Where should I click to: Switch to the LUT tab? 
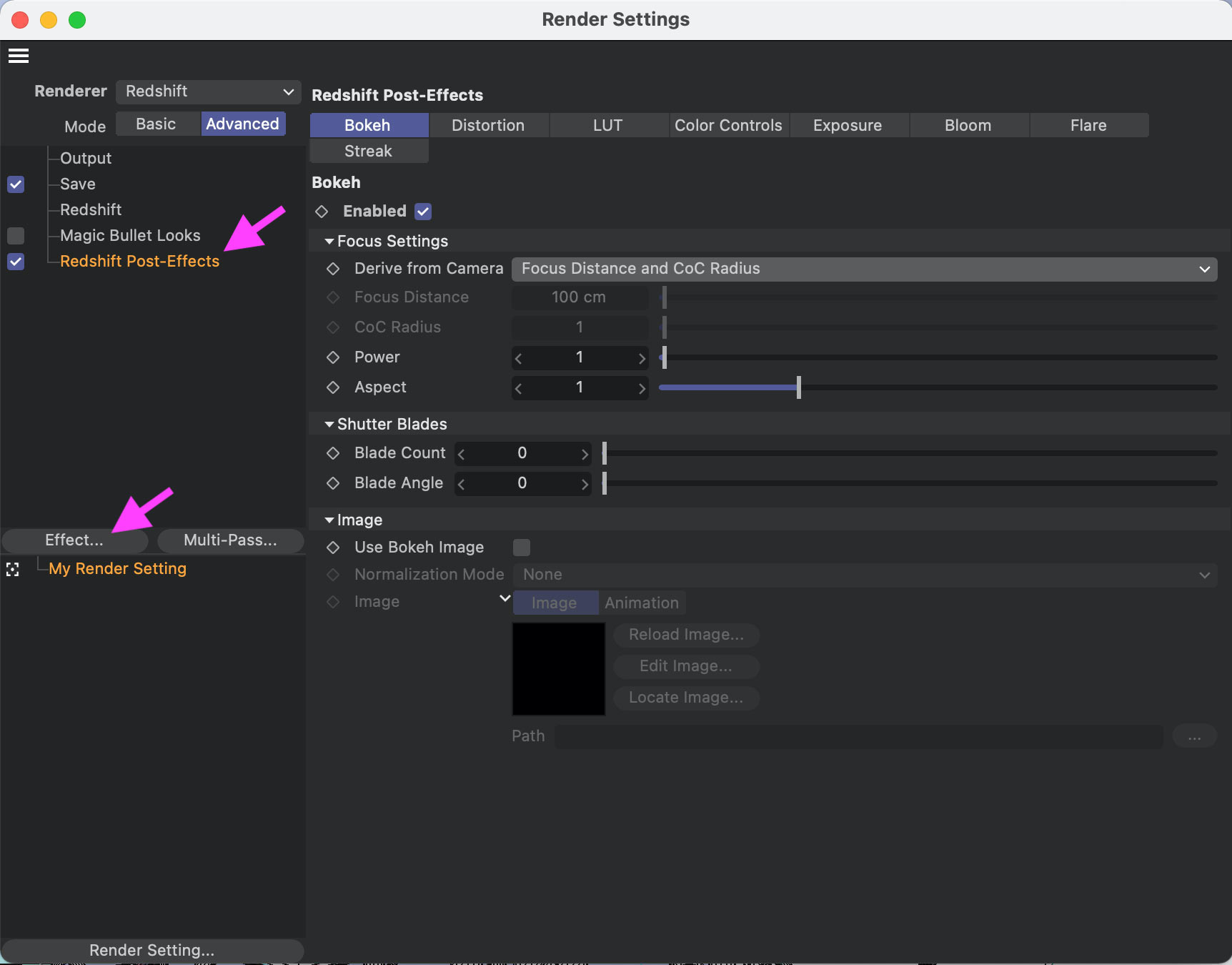pos(609,125)
